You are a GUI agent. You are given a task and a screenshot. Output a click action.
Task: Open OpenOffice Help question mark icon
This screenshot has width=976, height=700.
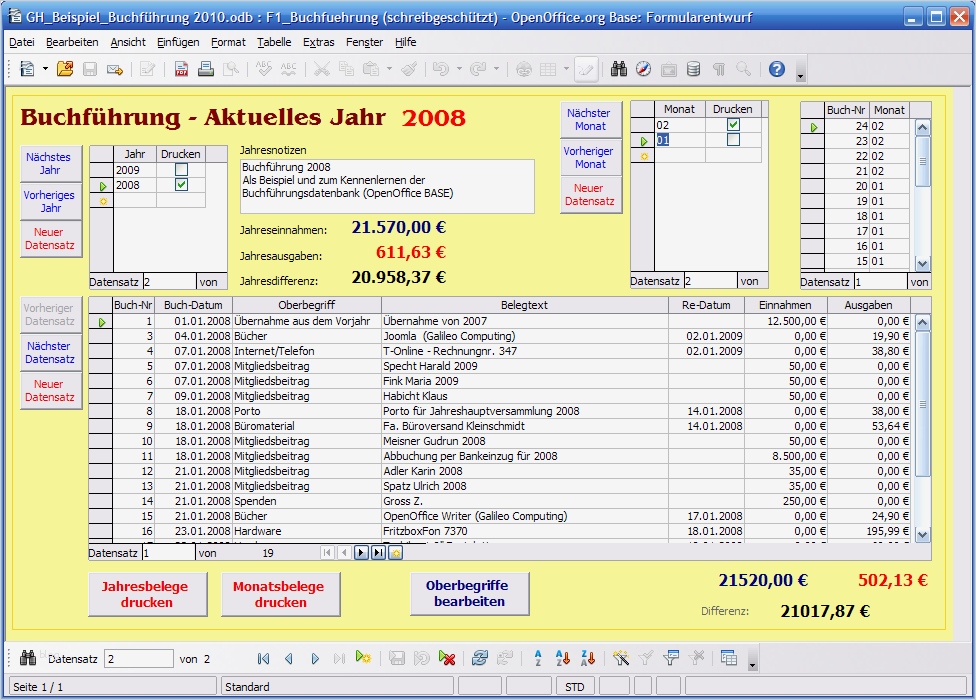777,69
